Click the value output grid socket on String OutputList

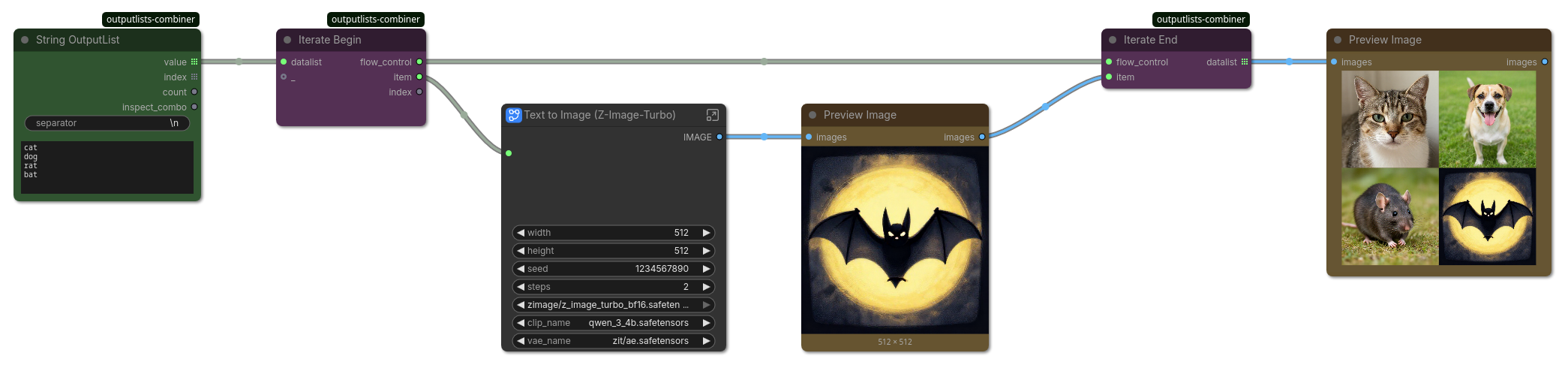click(x=194, y=62)
